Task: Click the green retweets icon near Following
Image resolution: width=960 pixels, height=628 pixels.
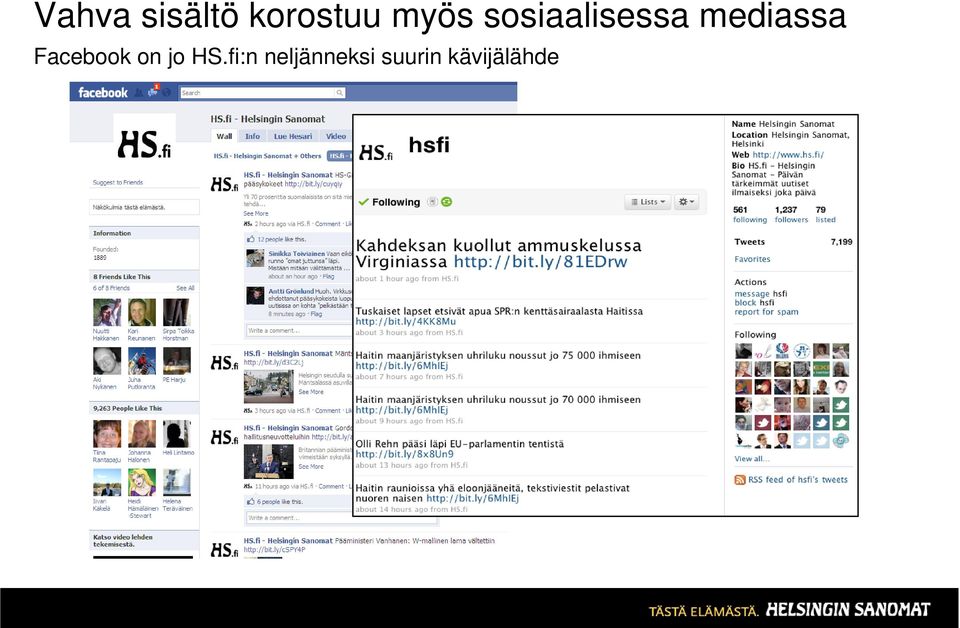Action: [x=446, y=201]
